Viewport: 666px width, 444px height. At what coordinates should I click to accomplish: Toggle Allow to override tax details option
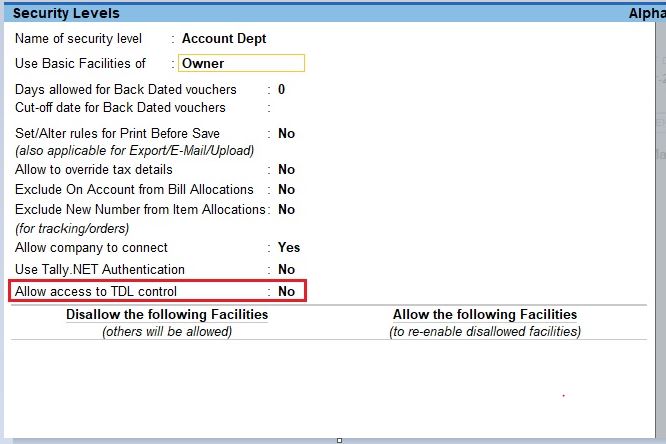click(286, 170)
